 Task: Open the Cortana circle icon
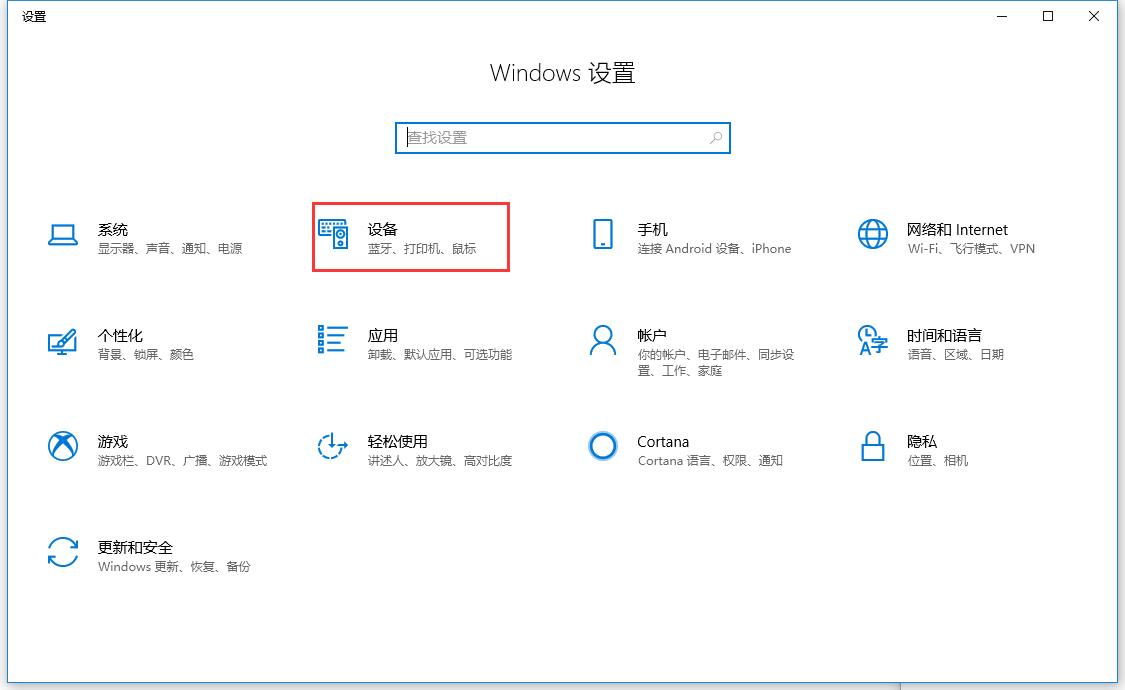pos(603,446)
